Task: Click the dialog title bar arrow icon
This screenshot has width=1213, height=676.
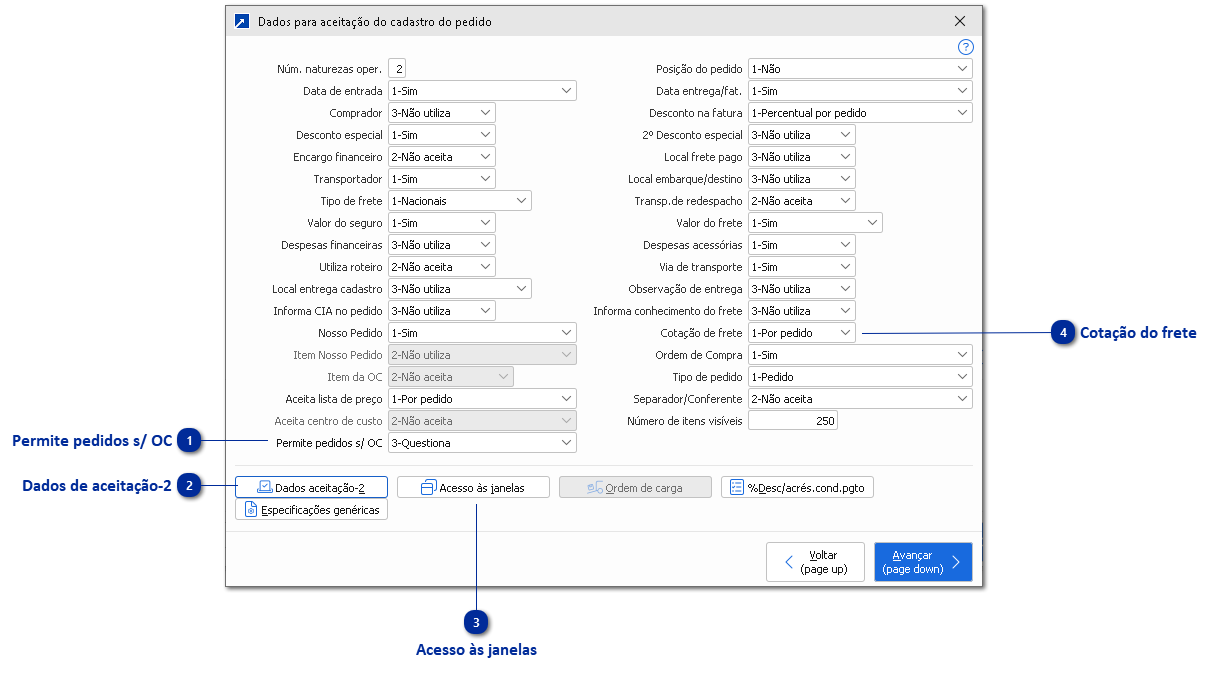Action: [x=241, y=21]
